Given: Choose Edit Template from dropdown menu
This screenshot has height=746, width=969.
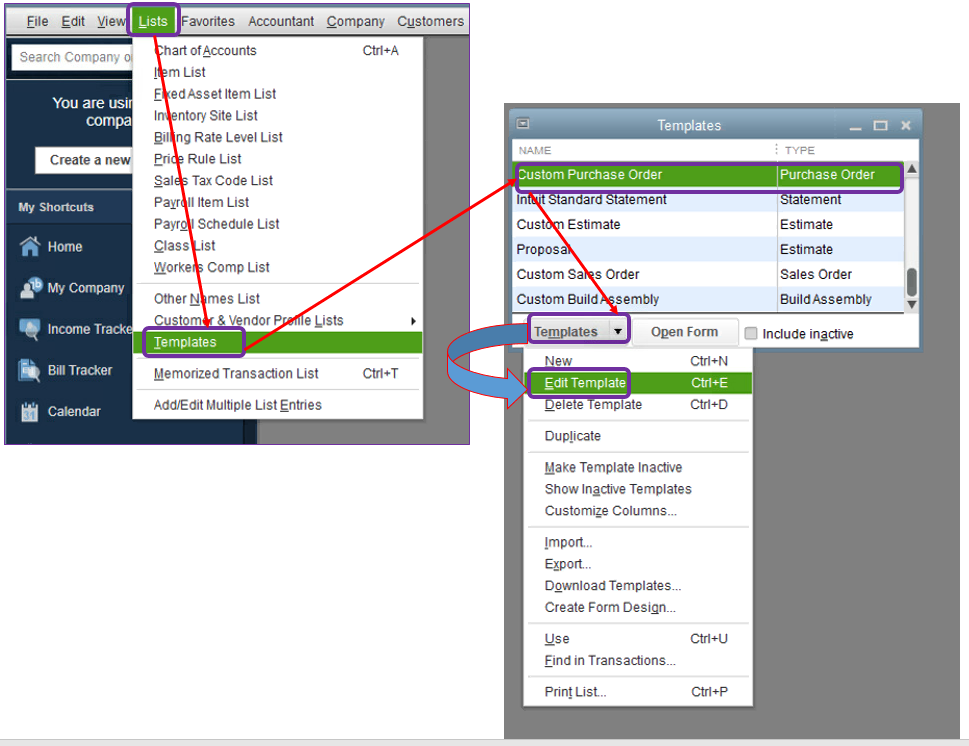Looking at the screenshot, I should [x=638, y=383].
